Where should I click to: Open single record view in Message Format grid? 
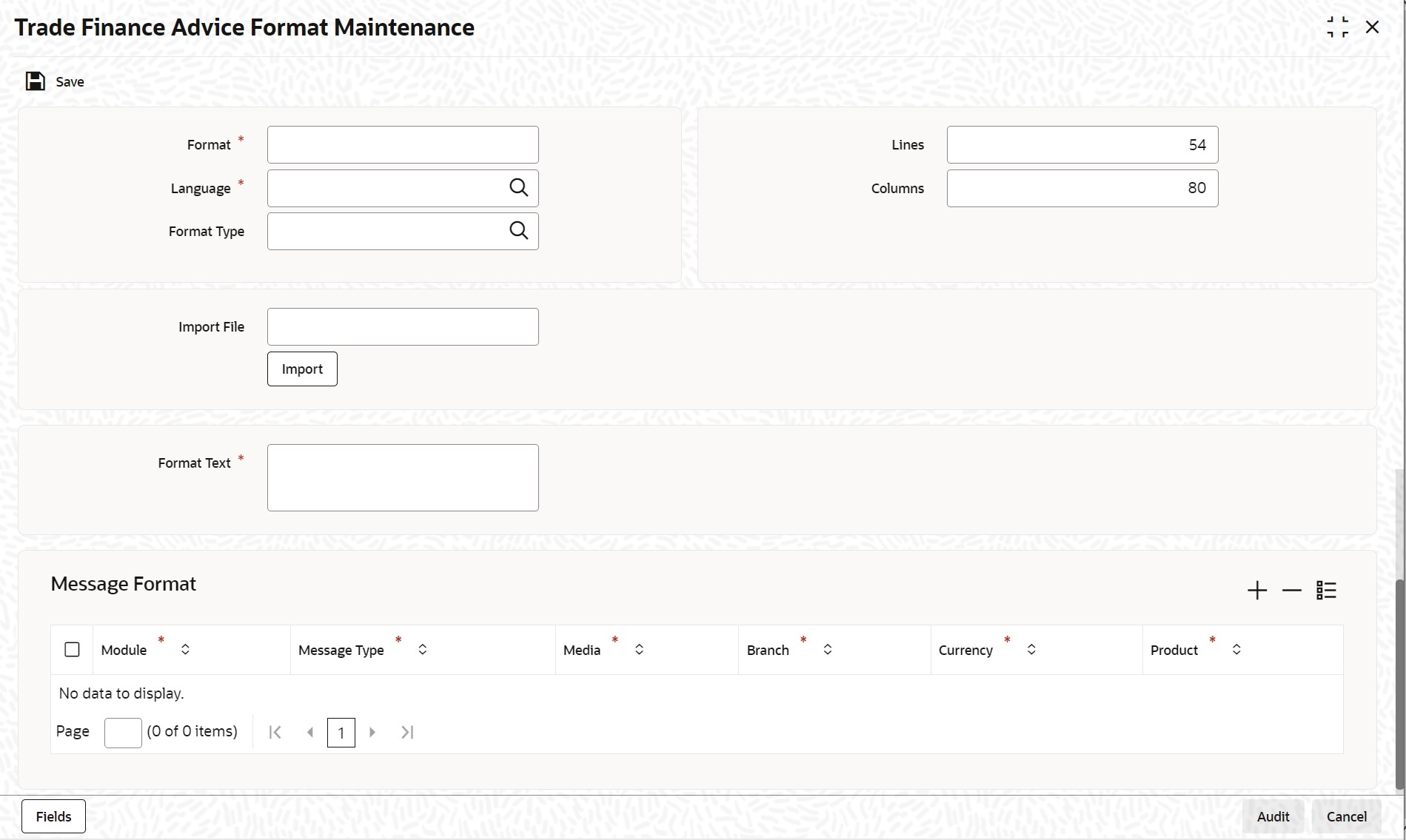coord(1326,590)
